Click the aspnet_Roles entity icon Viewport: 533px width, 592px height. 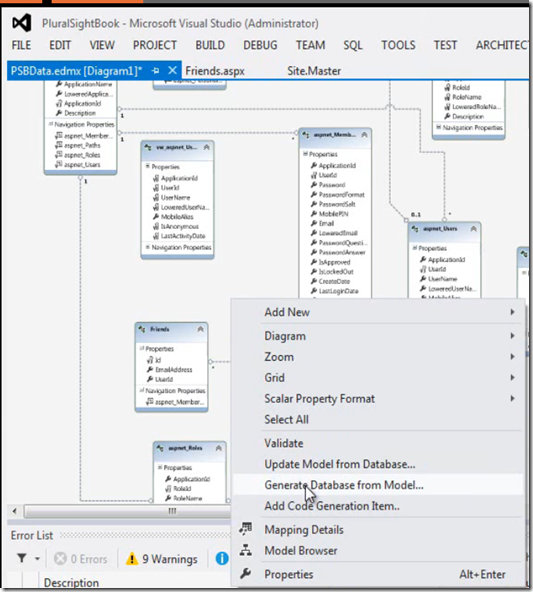tap(160, 448)
